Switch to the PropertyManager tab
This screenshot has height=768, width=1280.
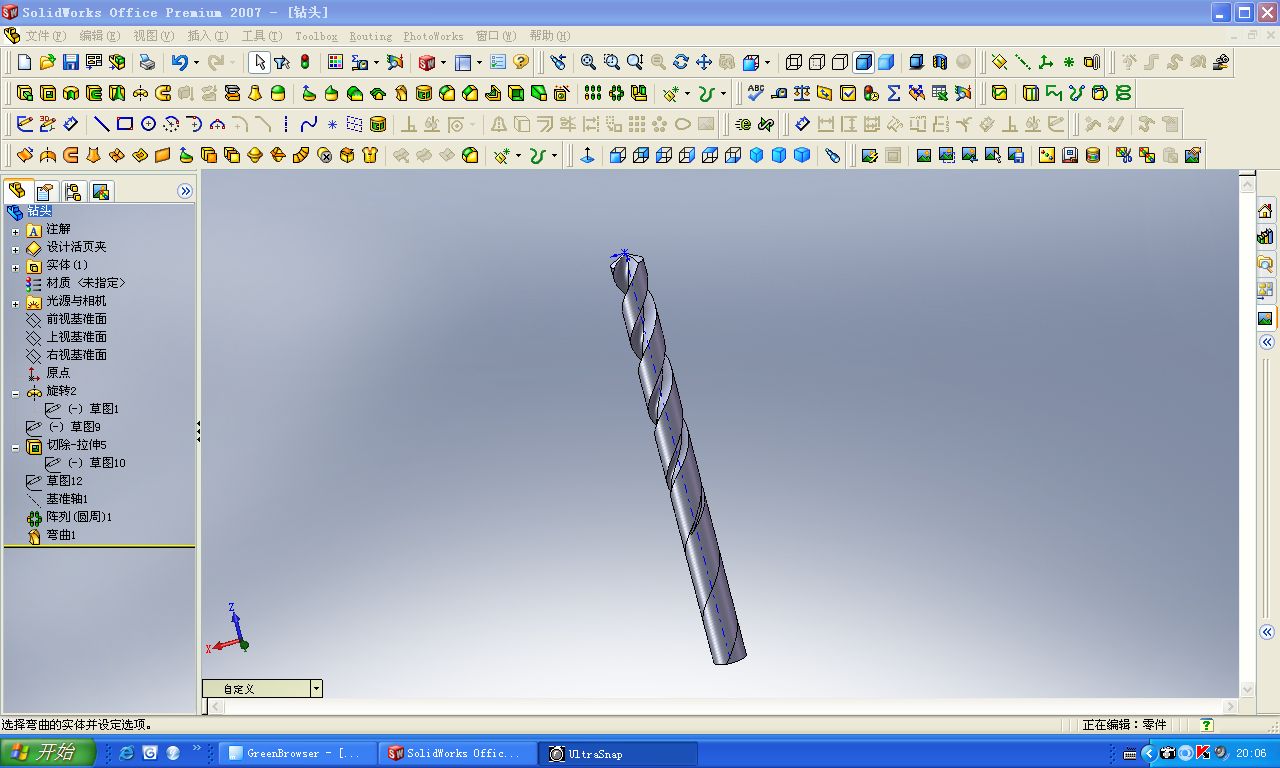(x=44, y=191)
